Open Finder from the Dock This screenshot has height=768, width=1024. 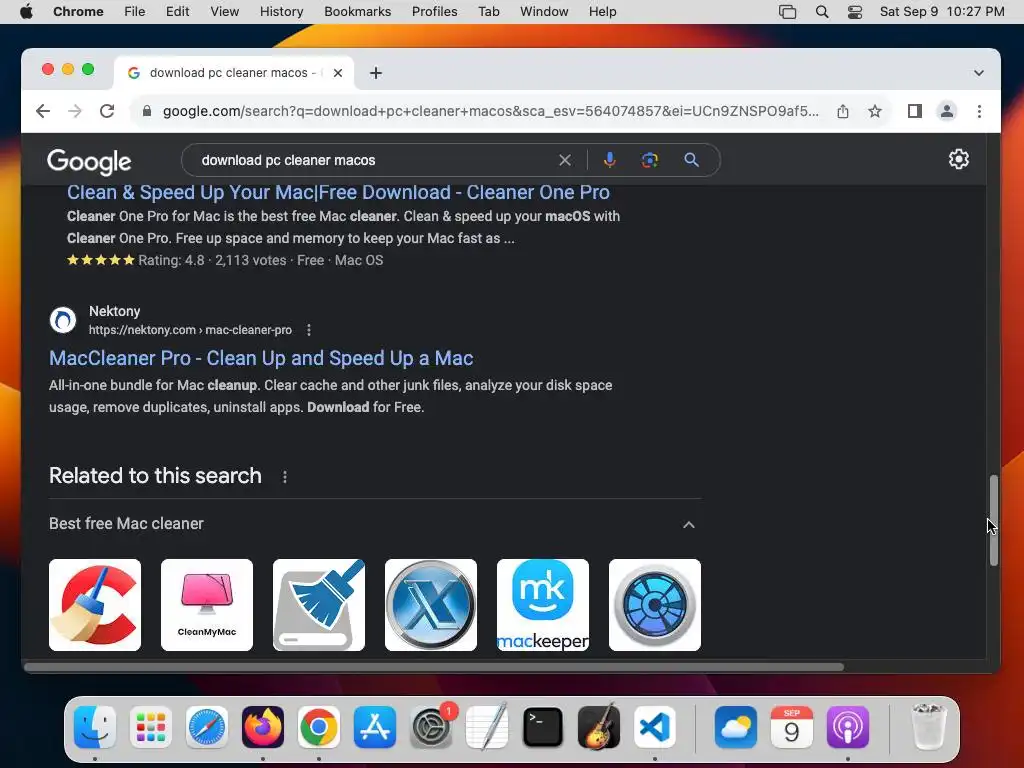95,727
